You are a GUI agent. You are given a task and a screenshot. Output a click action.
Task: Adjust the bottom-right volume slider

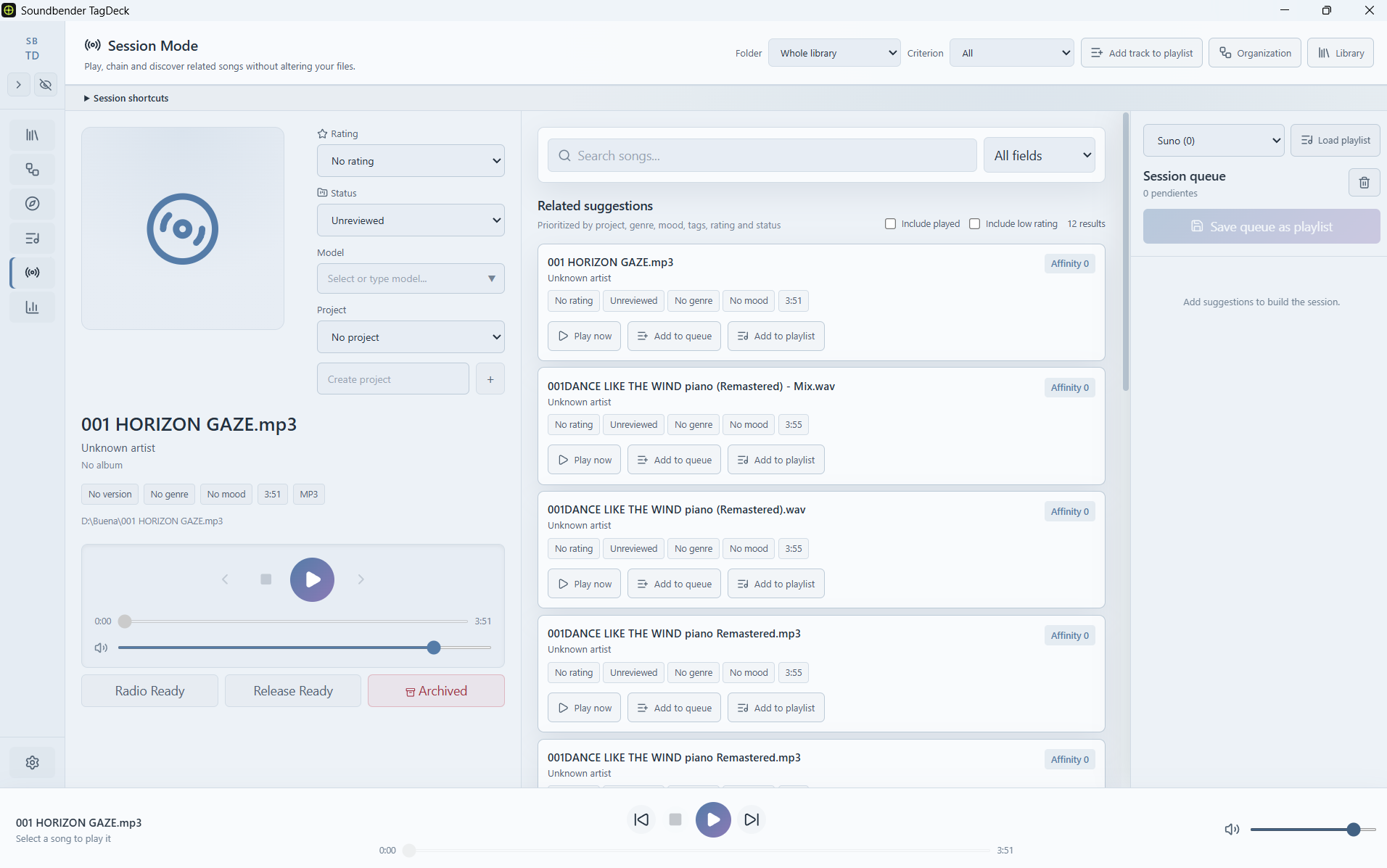[x=1313, y=830]
